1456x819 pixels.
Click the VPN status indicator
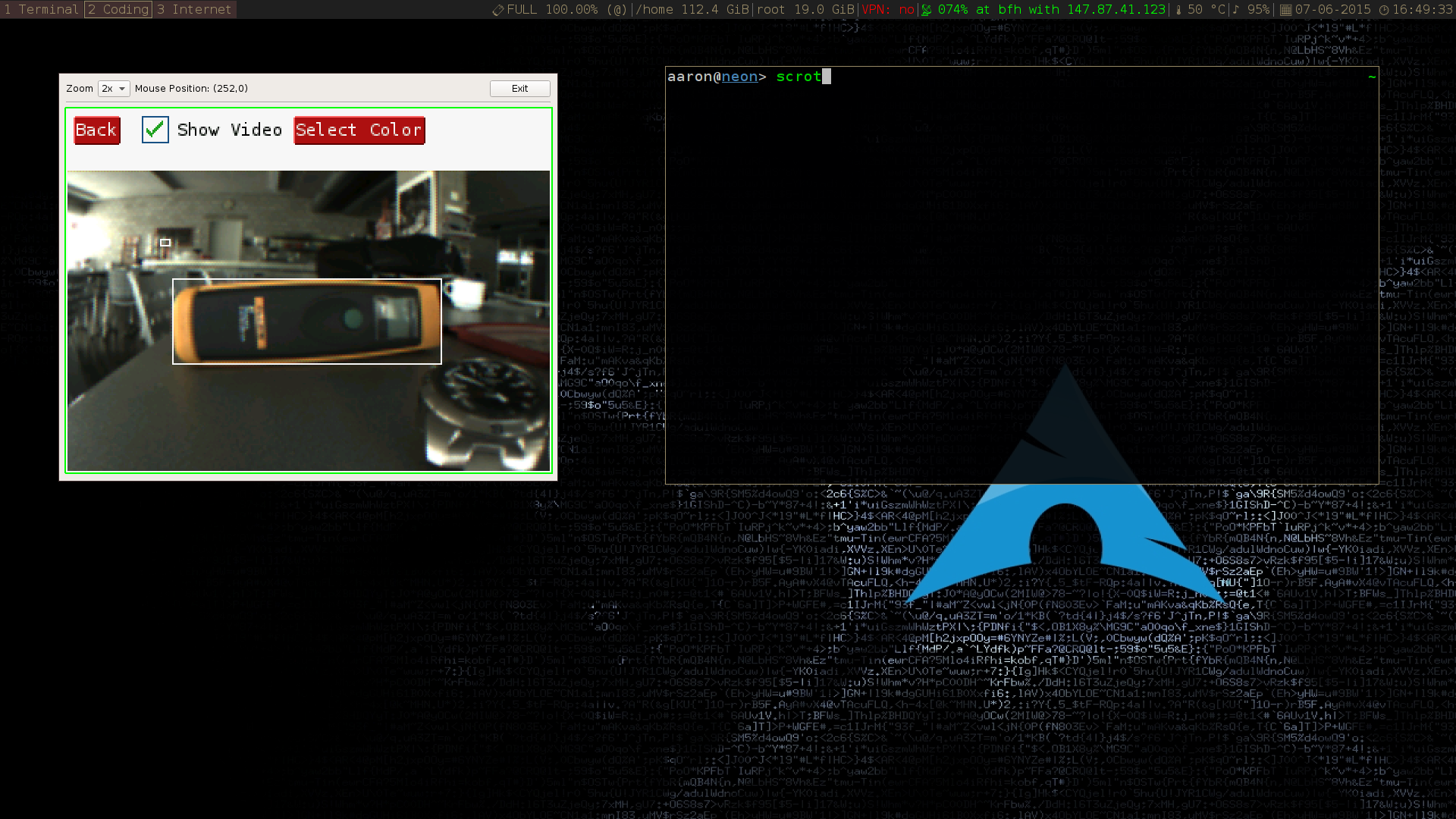click(888, 10)
